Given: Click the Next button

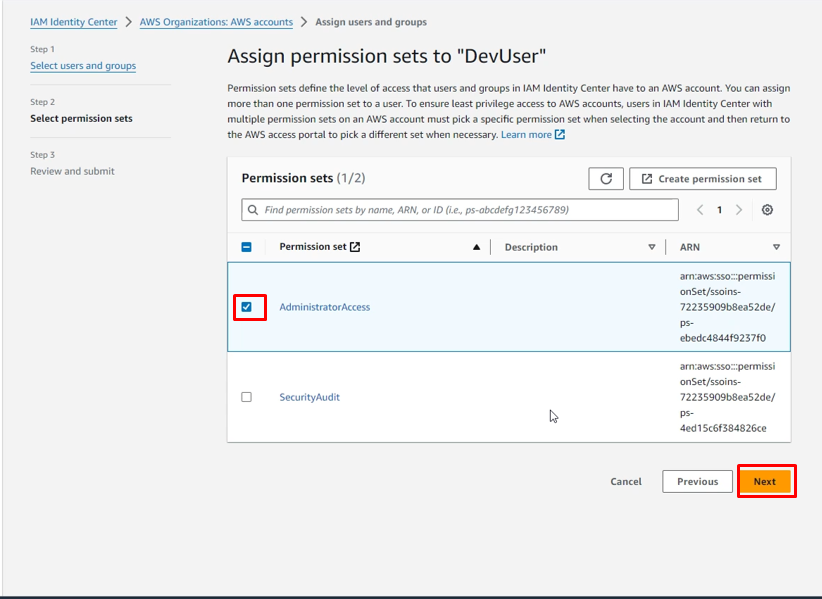Looking at the screenshot, I should tap(765, 481).
